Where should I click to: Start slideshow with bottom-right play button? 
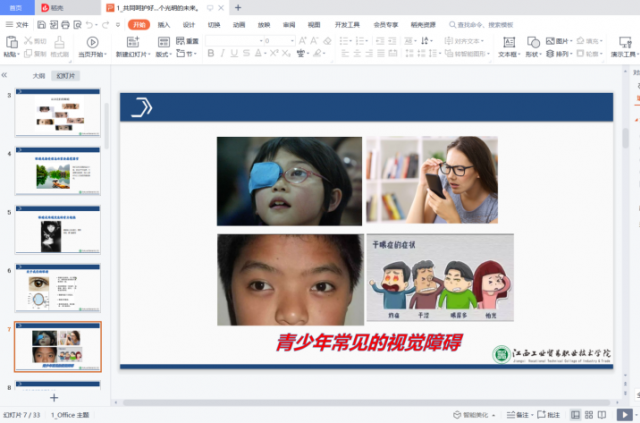tap(624, 414)
